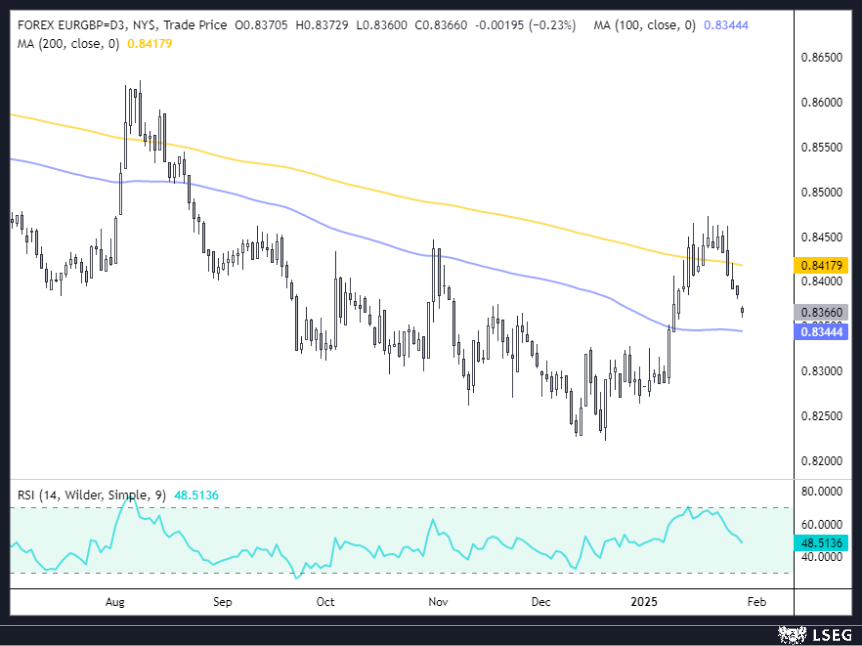This screenshot has height=646, width=862.
Task: Click the LSEG lion crest logo
Action: coord(790,634)
